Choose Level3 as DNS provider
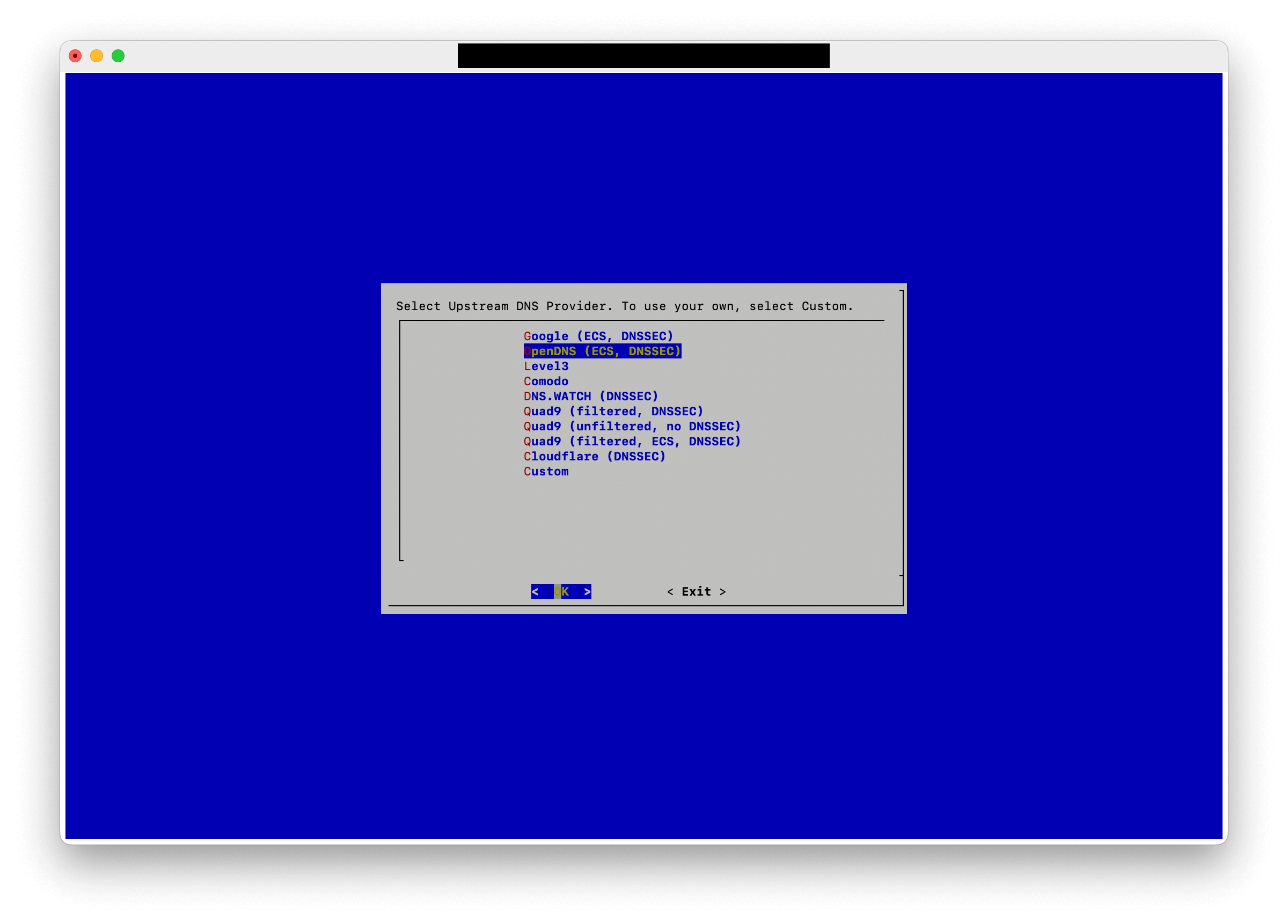This screenshot has width=1288, height=924. (546, 366)
